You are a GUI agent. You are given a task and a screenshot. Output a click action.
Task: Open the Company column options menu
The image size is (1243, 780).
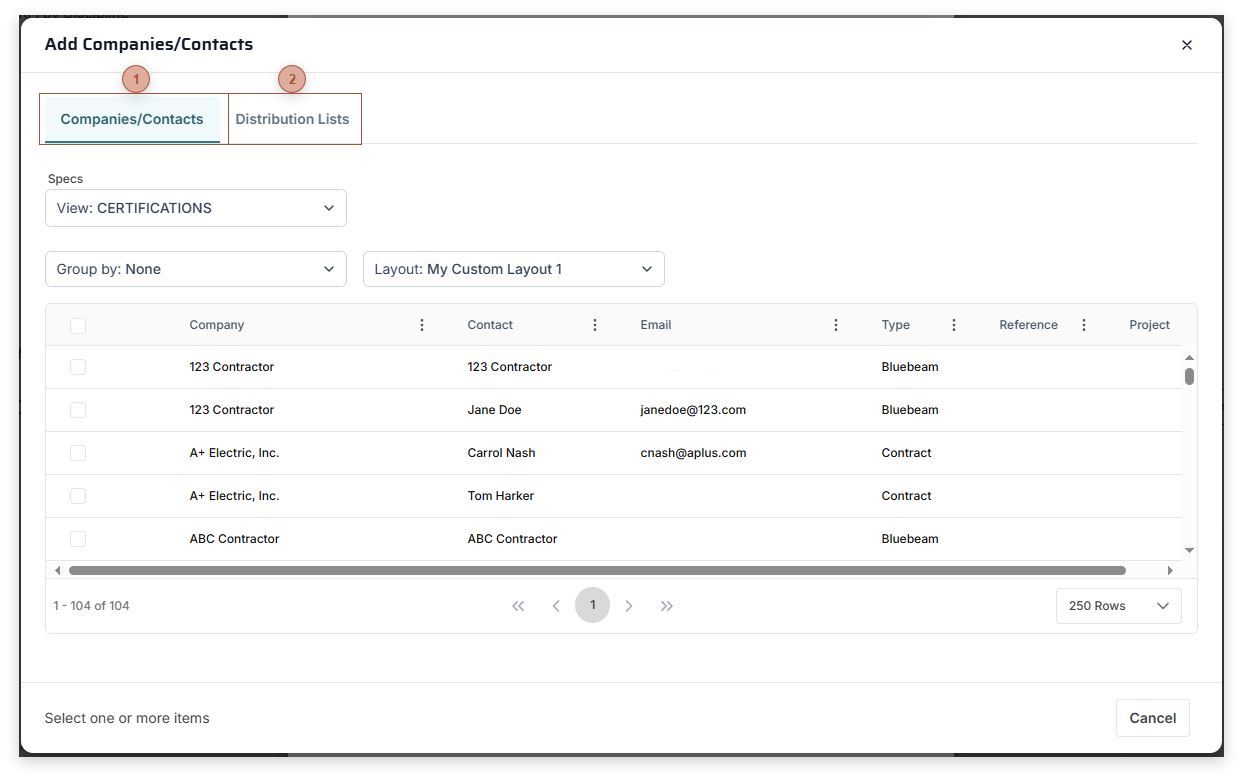pos(421,324)
